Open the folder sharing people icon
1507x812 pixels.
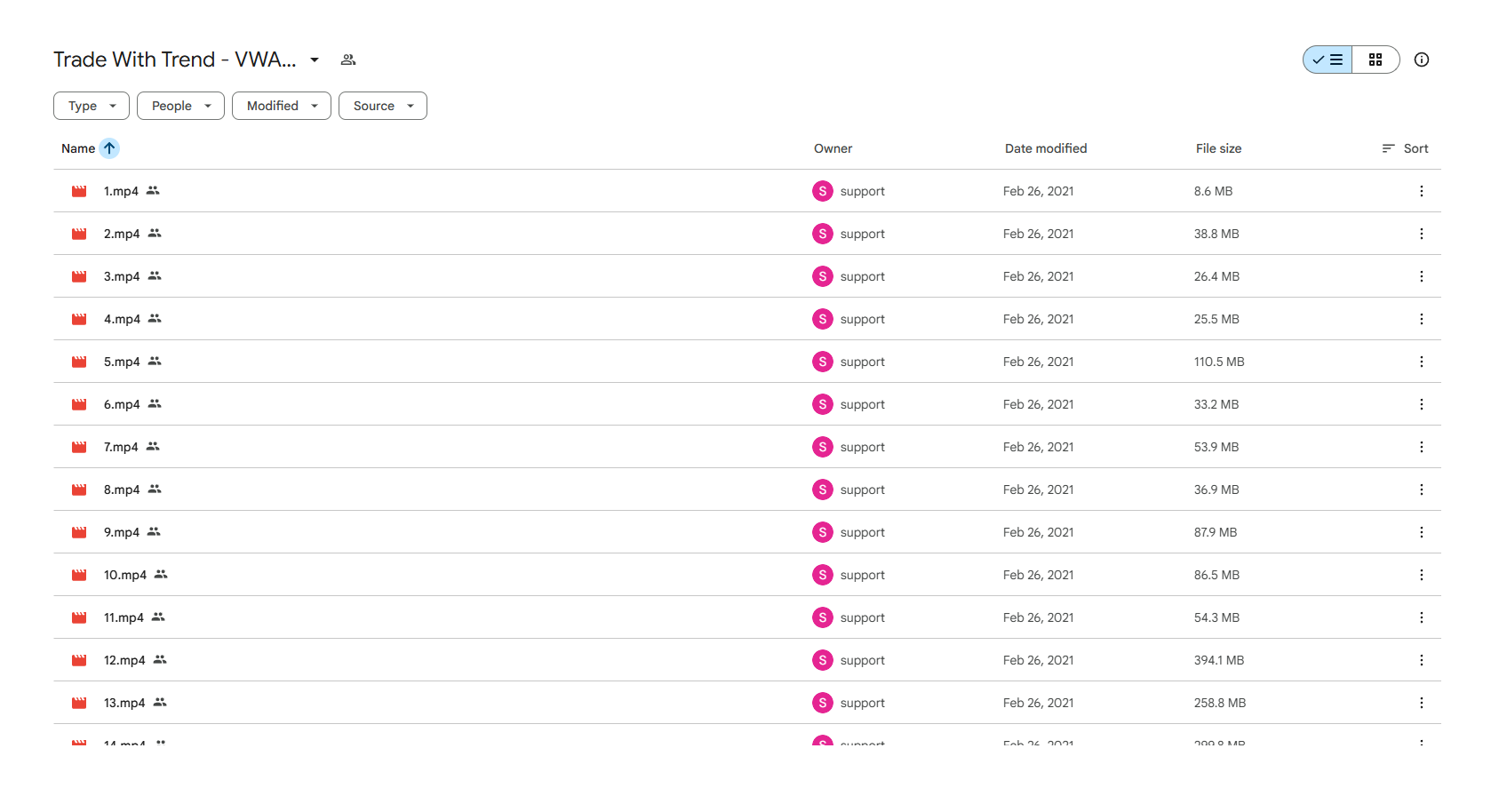tap(348, 60)
